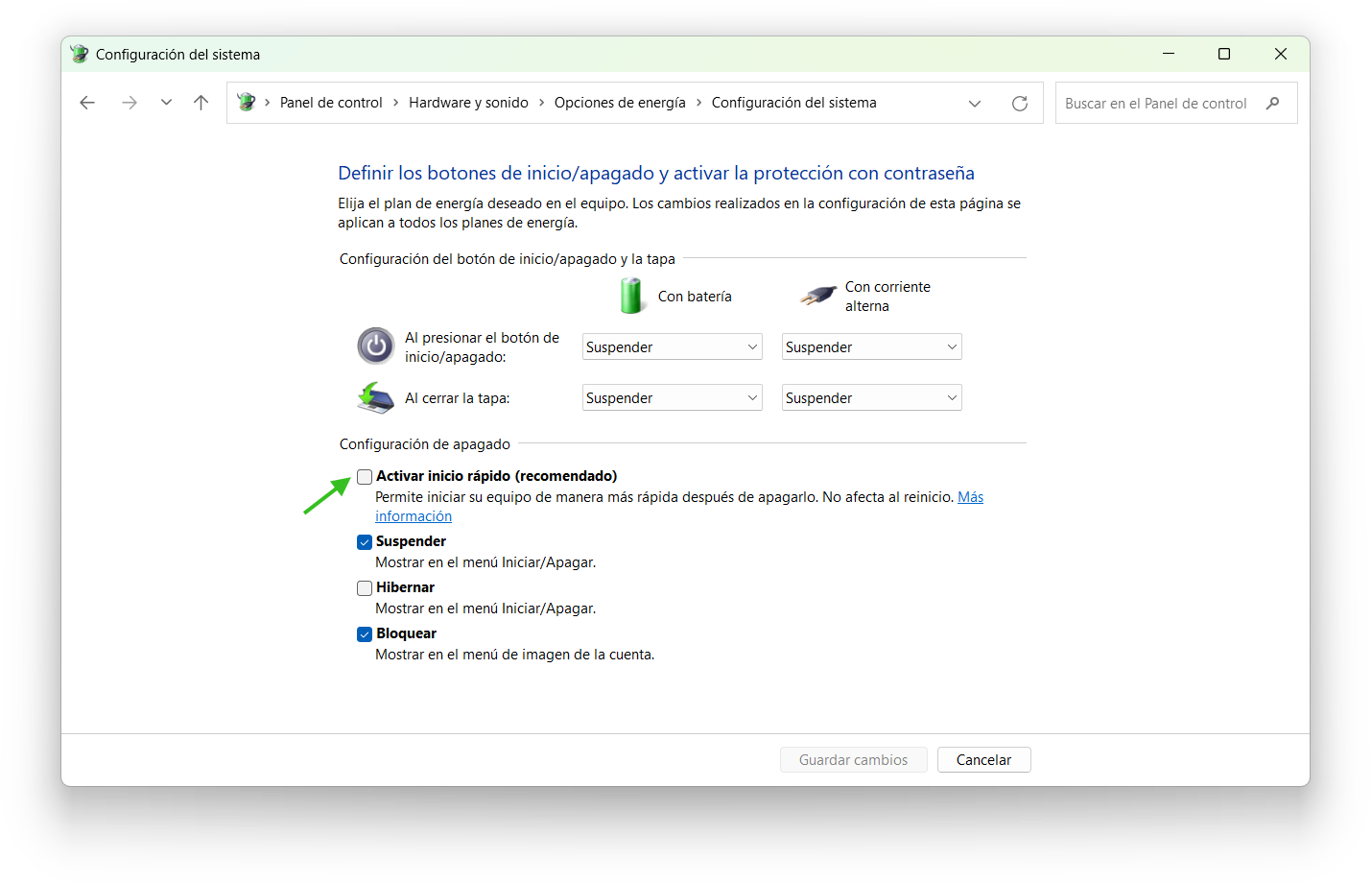Click the laptop lid icon next to Al cerrar la tapa
This screenshot has height=883, width=1372.
375,397
